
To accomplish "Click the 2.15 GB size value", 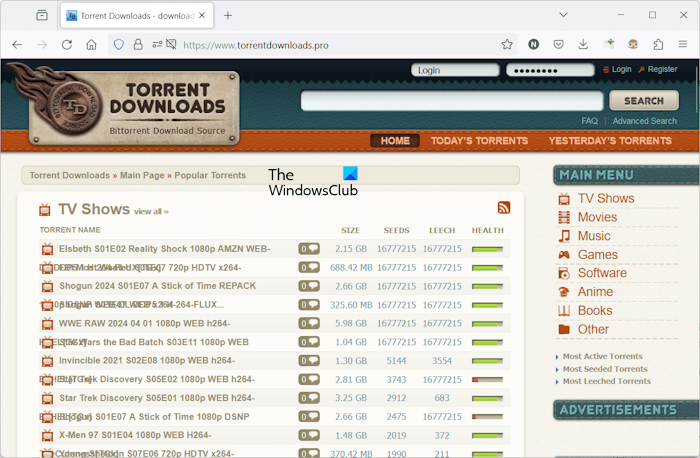I will (x=351, y=249).
